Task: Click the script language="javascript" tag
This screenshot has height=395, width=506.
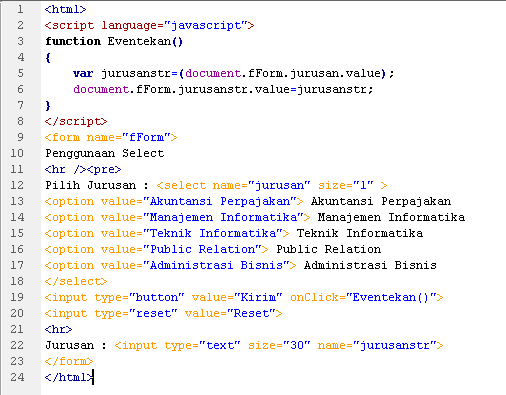Action: pos(149,26)
